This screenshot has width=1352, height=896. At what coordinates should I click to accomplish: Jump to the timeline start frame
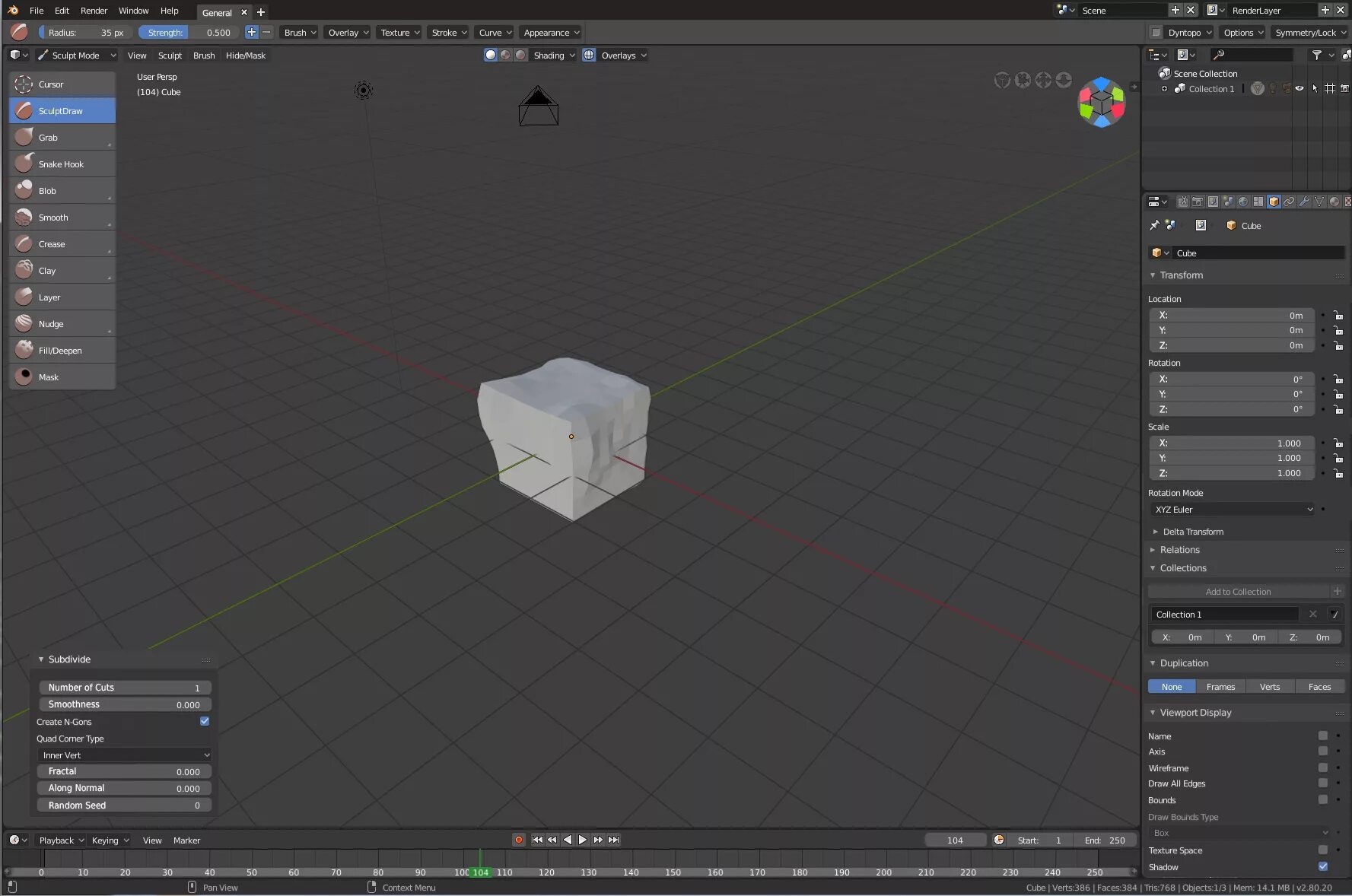pyautogui.click(x=537, y=840)
